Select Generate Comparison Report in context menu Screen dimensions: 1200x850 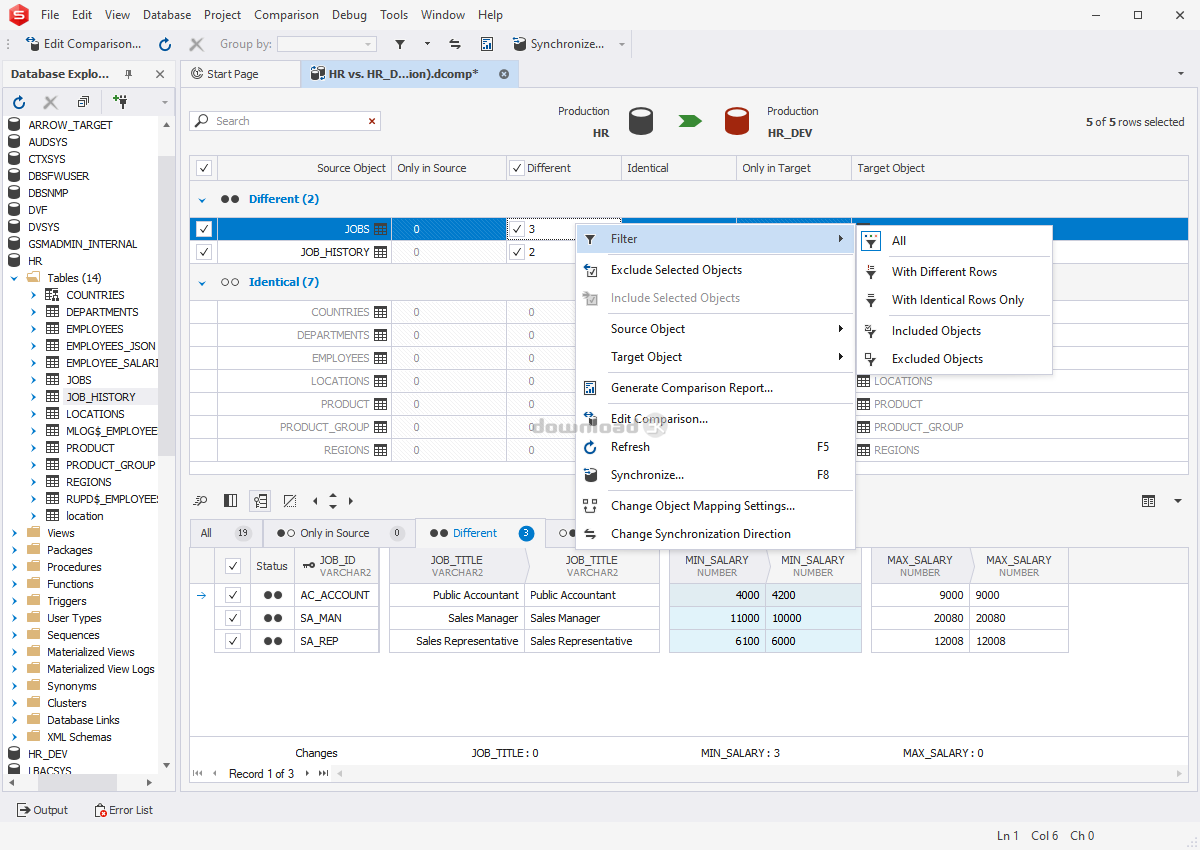point(715,388)
